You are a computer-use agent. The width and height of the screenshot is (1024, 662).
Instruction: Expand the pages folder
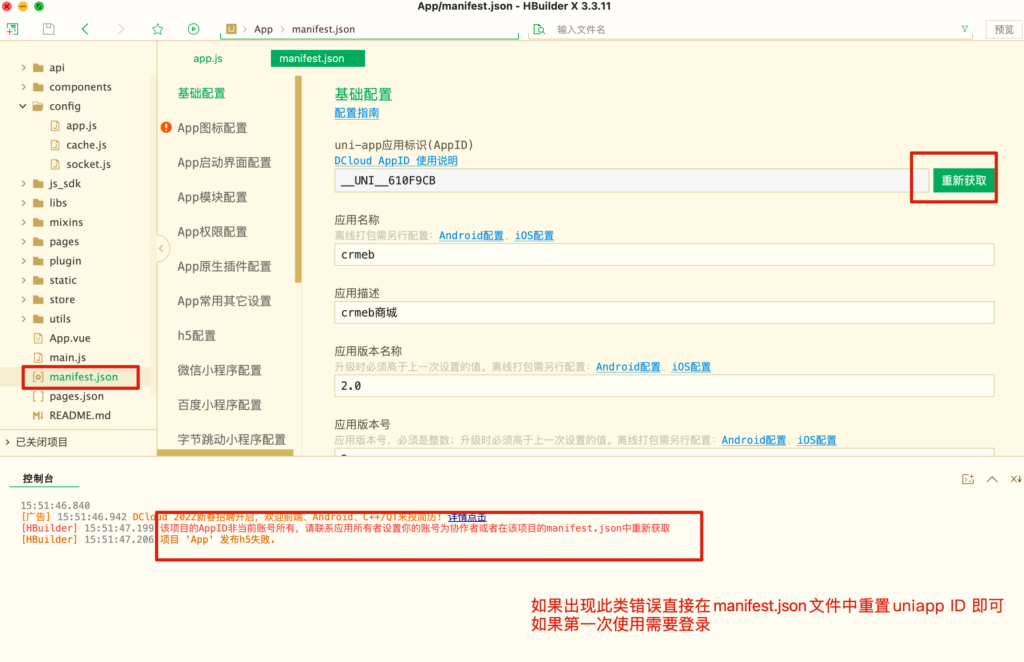24,242
